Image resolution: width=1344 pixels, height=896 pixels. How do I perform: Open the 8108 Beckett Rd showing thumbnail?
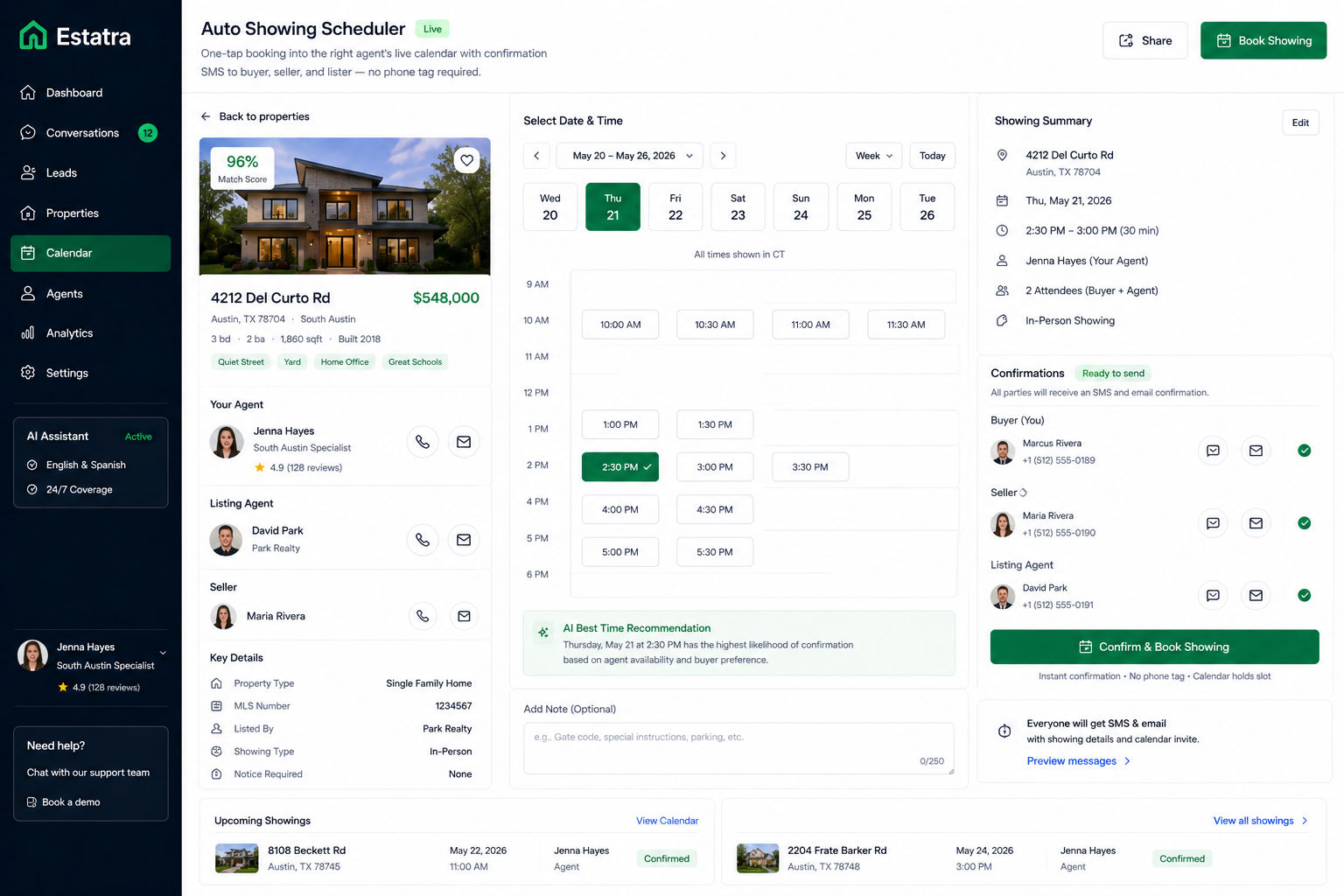(x=236, y=858)
